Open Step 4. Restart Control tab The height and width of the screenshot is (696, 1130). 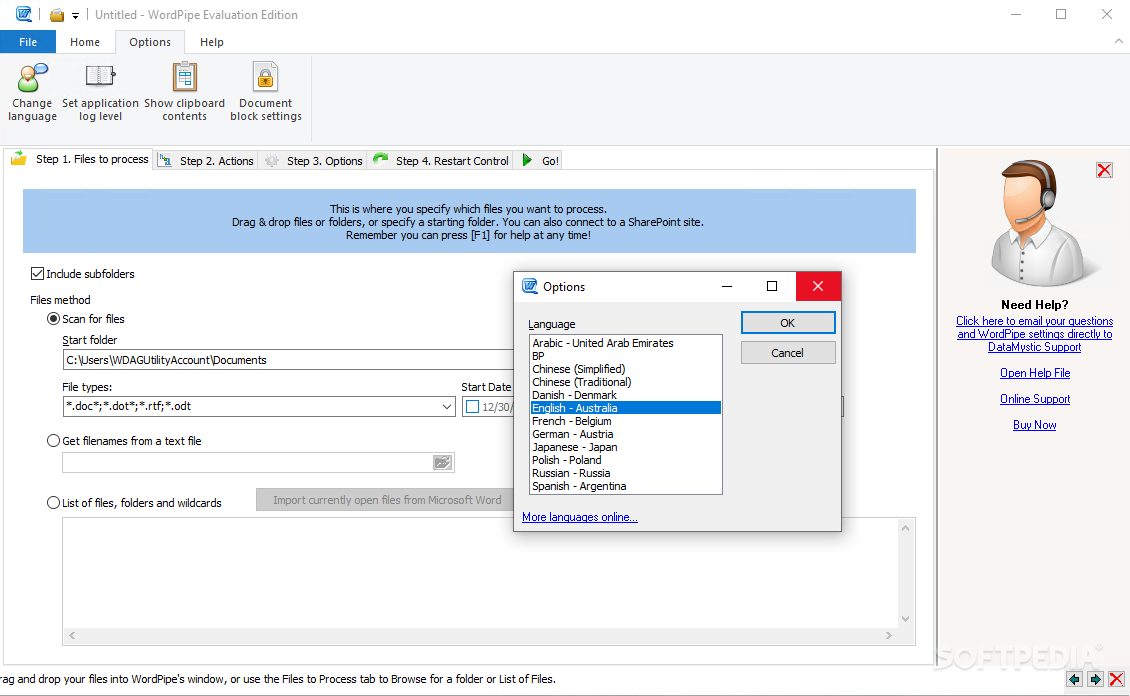[441, 161]
